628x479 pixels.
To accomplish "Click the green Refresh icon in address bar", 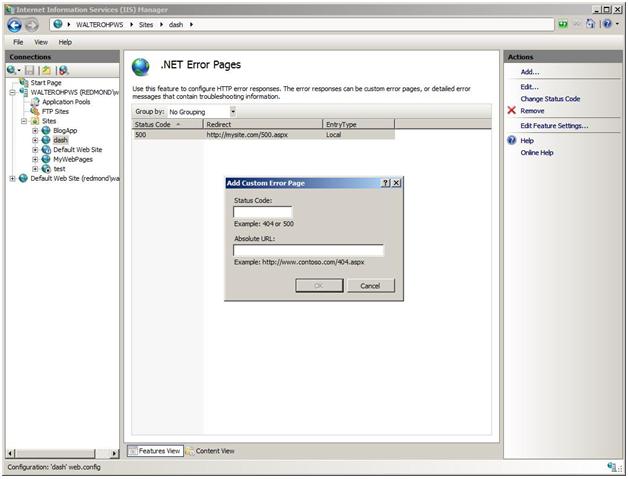I will click(x=563, y=24).
